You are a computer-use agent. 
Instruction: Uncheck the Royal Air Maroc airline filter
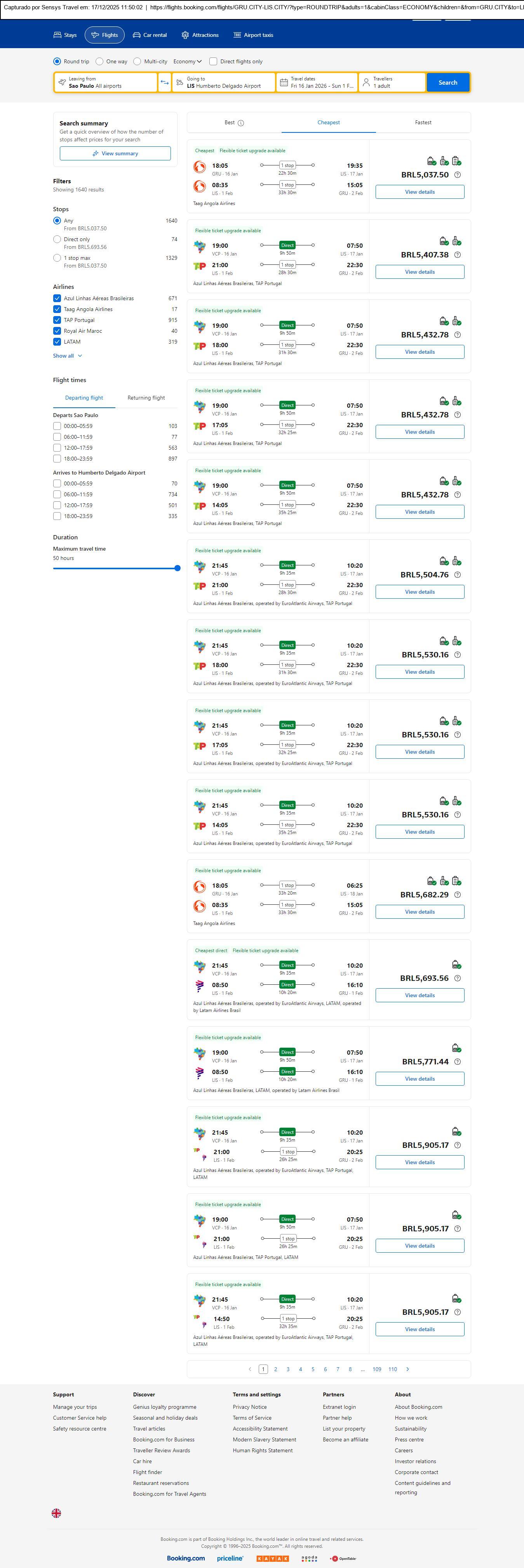click(57, 331)
